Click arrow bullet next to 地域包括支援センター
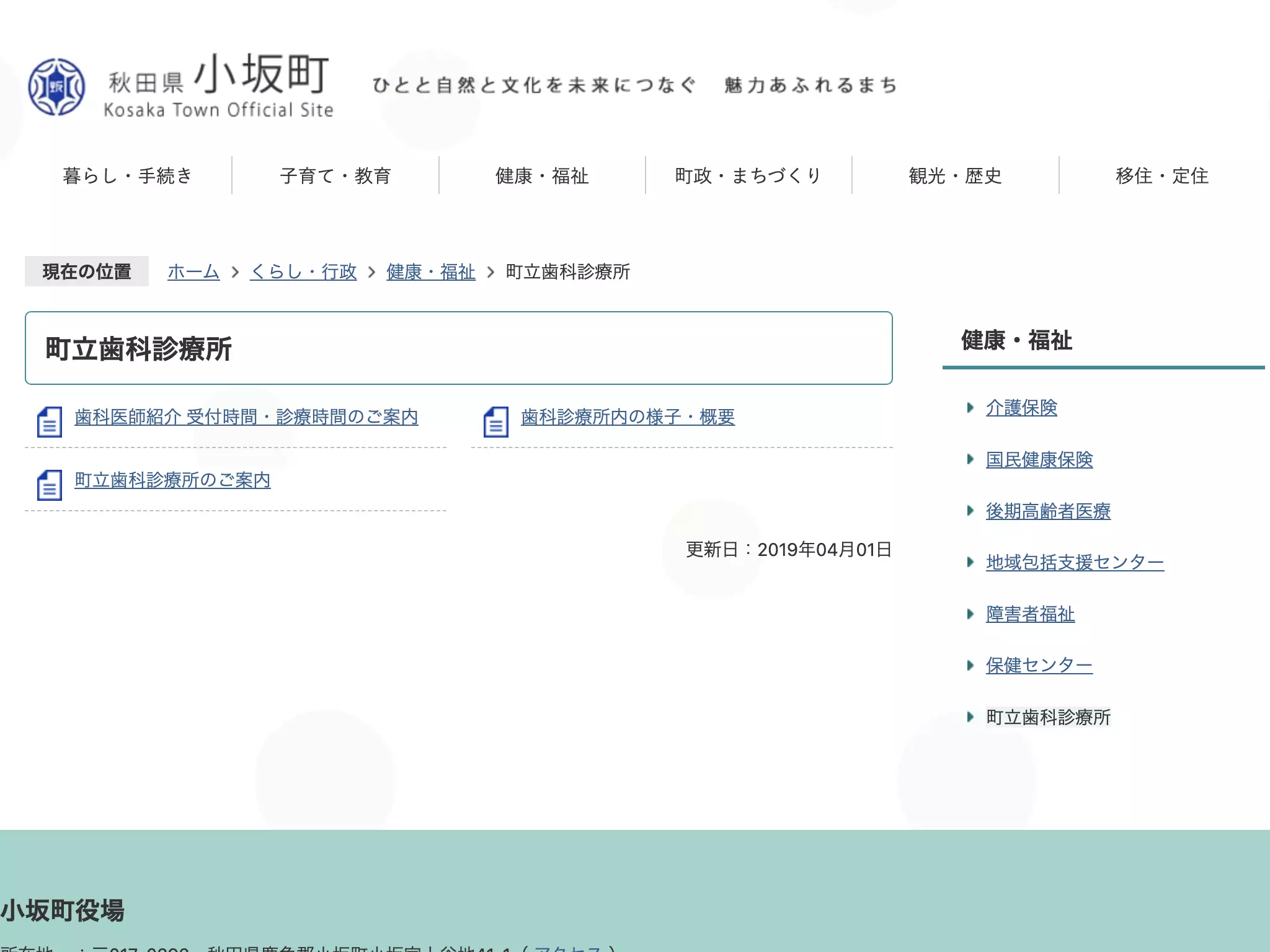Image resolution: width=1270 pixels, height=952 pixels. click(x=970, y=562)
